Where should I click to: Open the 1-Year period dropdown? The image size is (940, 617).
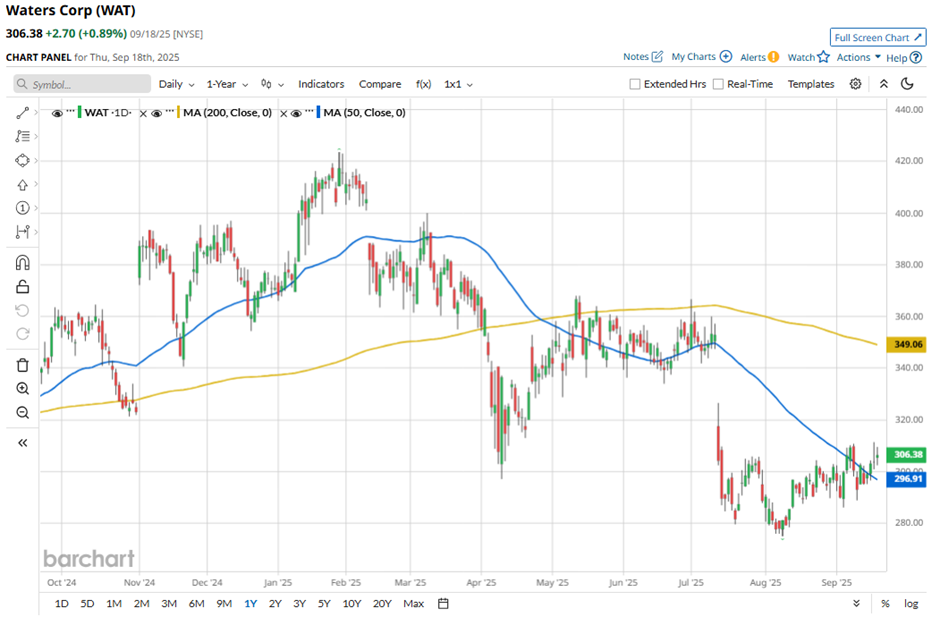tap(227, 84)
